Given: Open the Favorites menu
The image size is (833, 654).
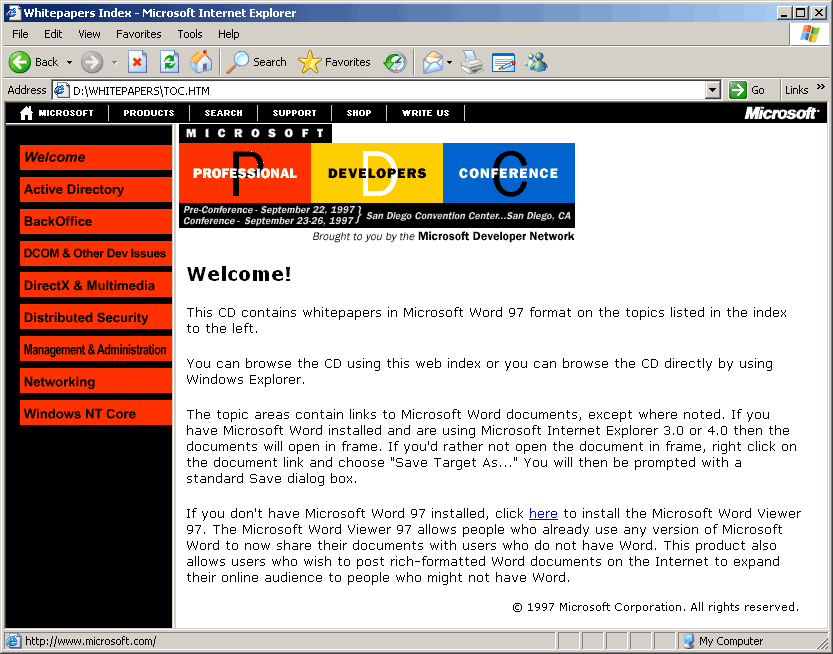Looking at the screenshot, I should 139,34.
